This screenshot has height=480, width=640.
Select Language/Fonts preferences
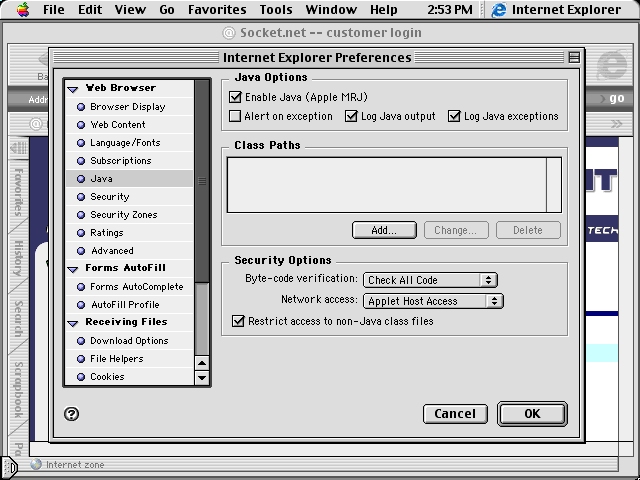coord(129,143)
